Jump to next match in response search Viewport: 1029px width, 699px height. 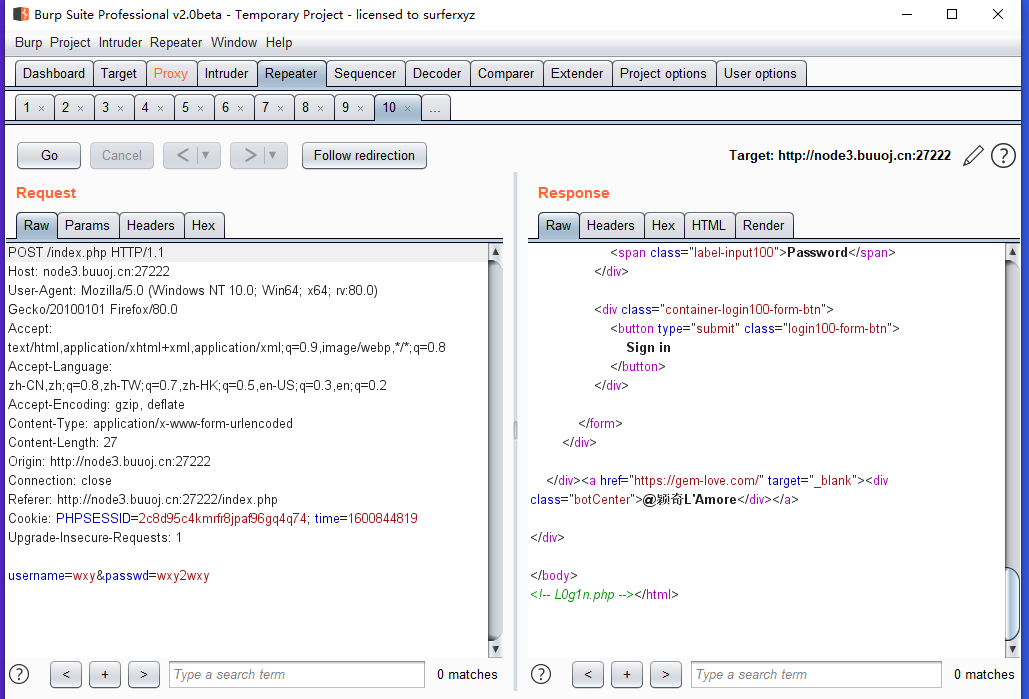(x=665, y=674)
